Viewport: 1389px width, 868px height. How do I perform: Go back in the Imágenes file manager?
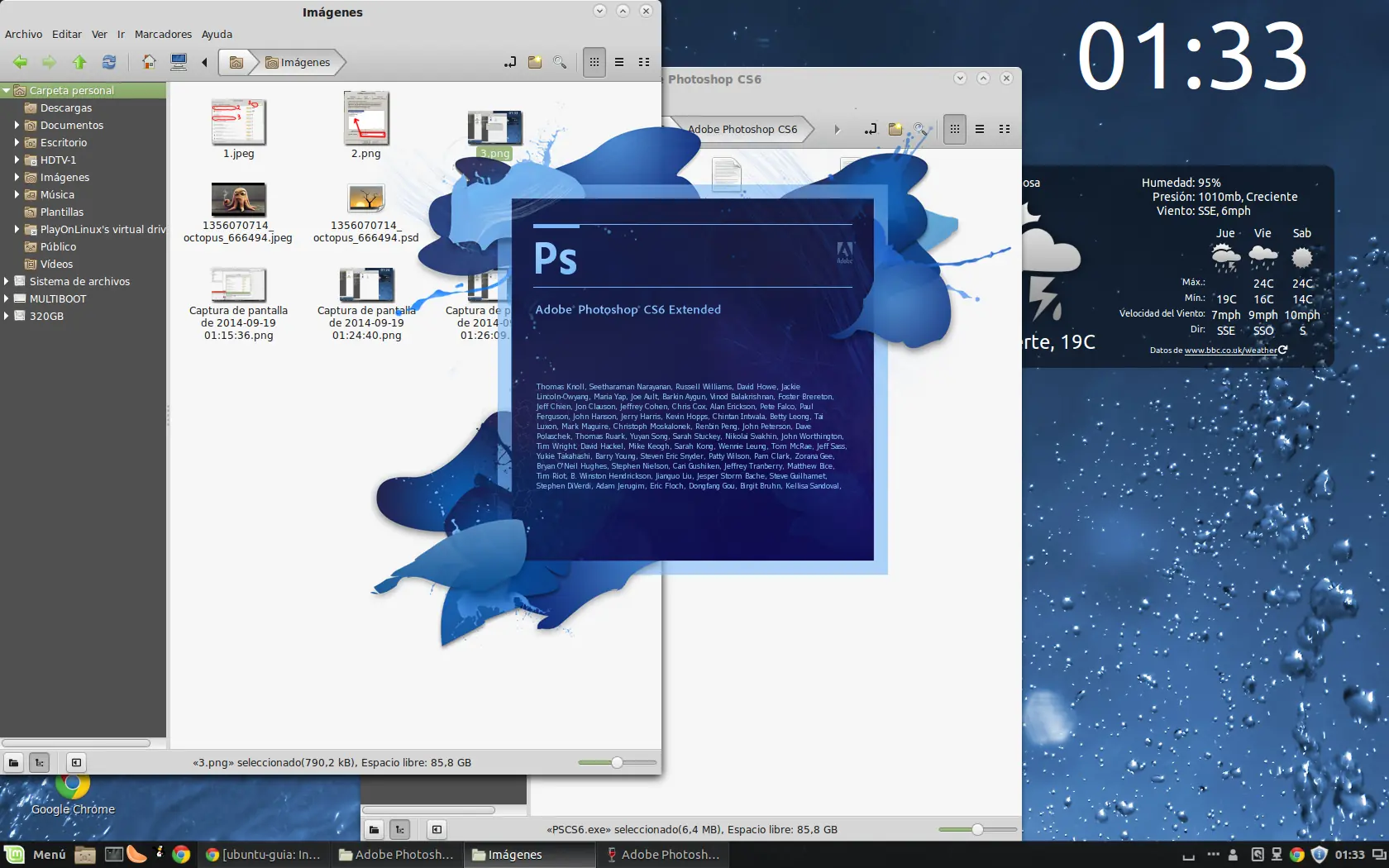pyautogui.click(x=20, y=62)
